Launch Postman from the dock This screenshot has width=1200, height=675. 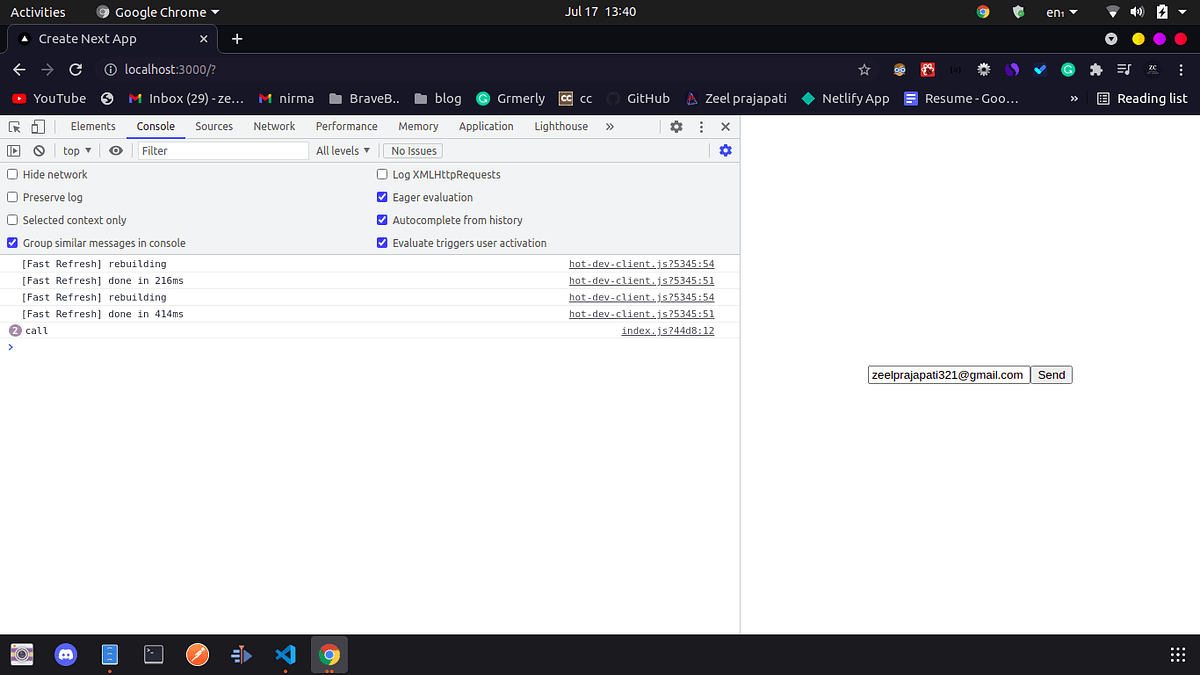click(198, 655)
